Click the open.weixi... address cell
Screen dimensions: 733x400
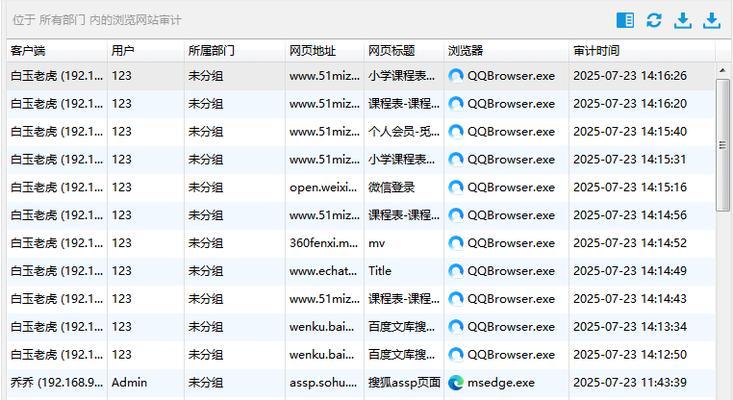click(323, 187)
